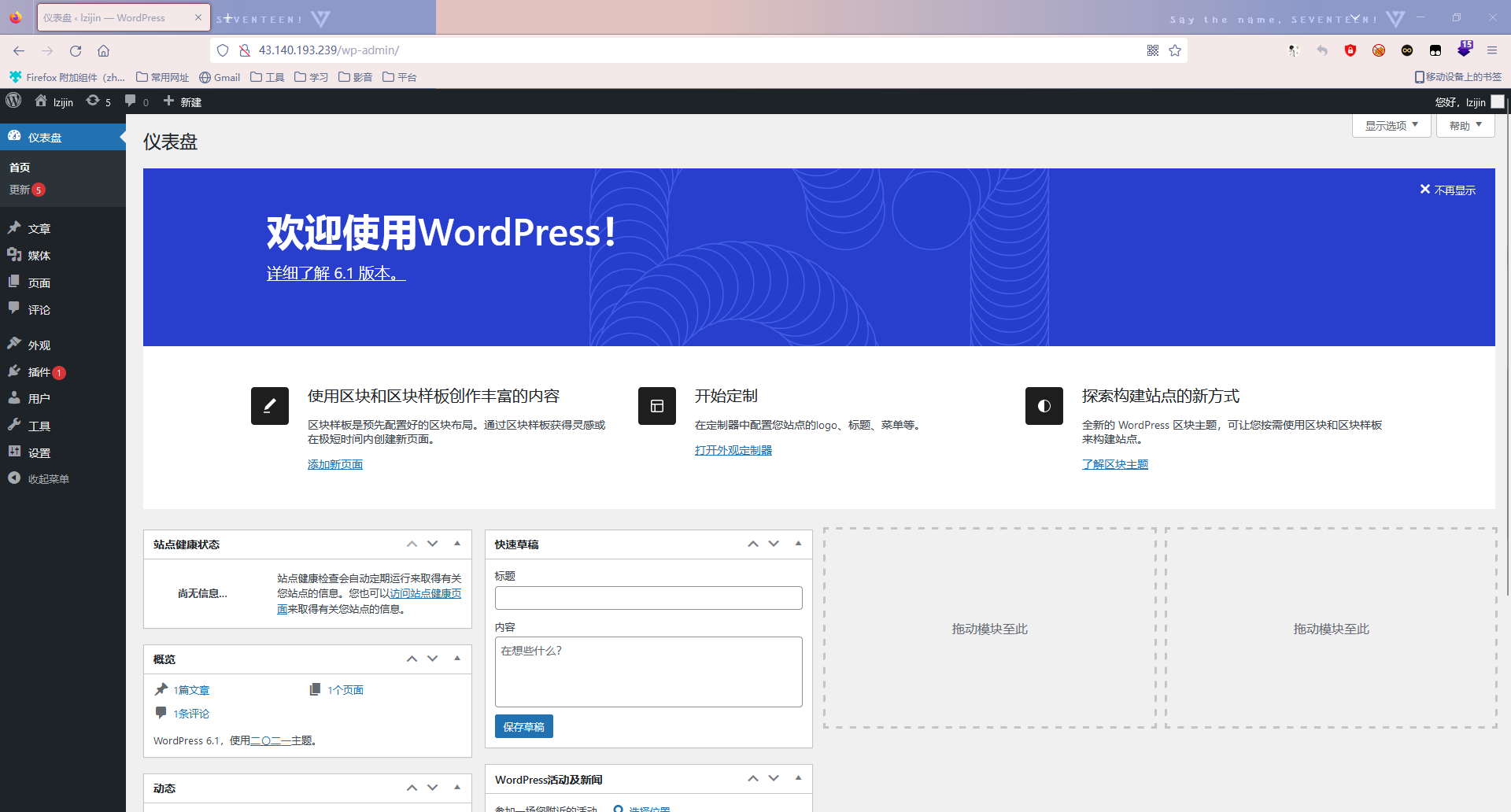Open the QR code icon in address bar
The height and width of the screenshot is (812, 1511).
coord(1153,50)
